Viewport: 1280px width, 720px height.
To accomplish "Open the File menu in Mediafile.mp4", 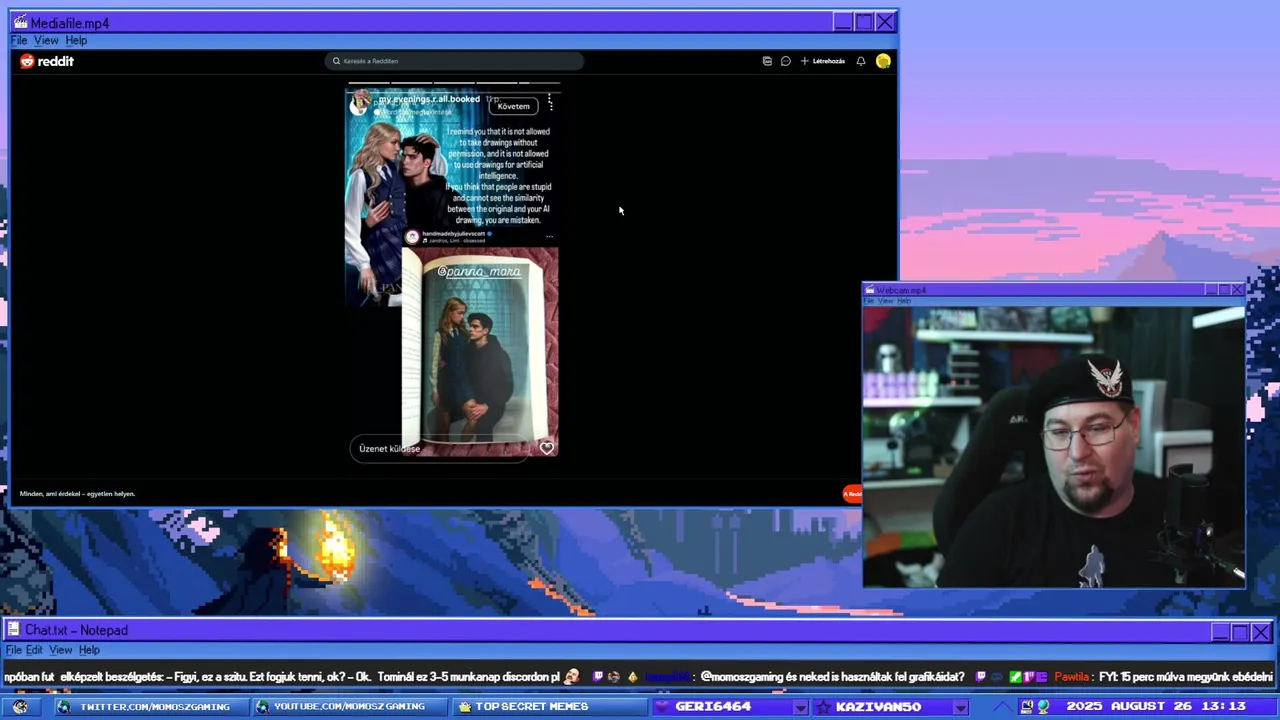I will [19, 40].
